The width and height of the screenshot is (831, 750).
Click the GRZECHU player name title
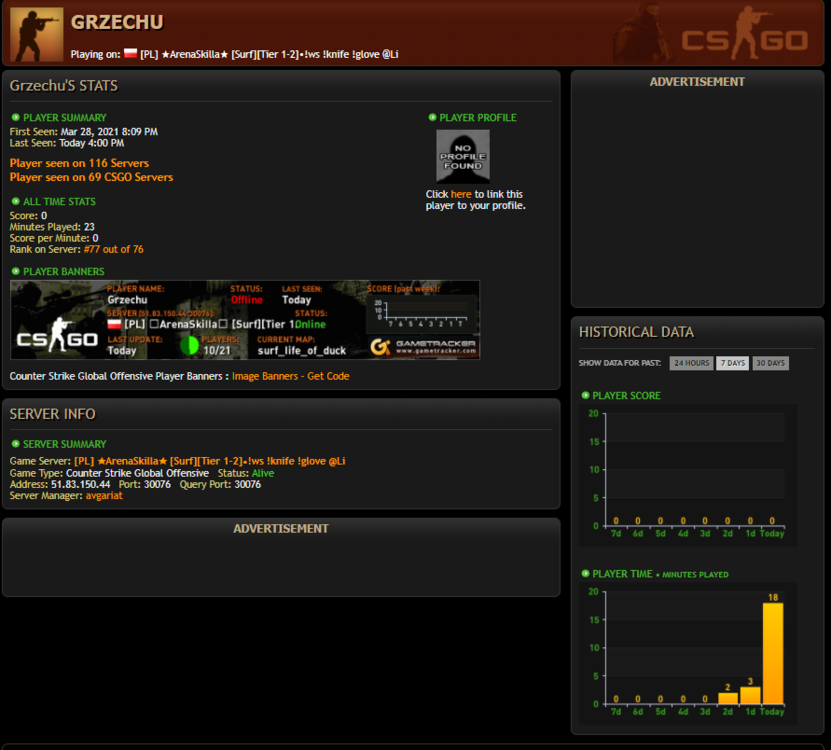pyautogui.click(x=117, y=22)
